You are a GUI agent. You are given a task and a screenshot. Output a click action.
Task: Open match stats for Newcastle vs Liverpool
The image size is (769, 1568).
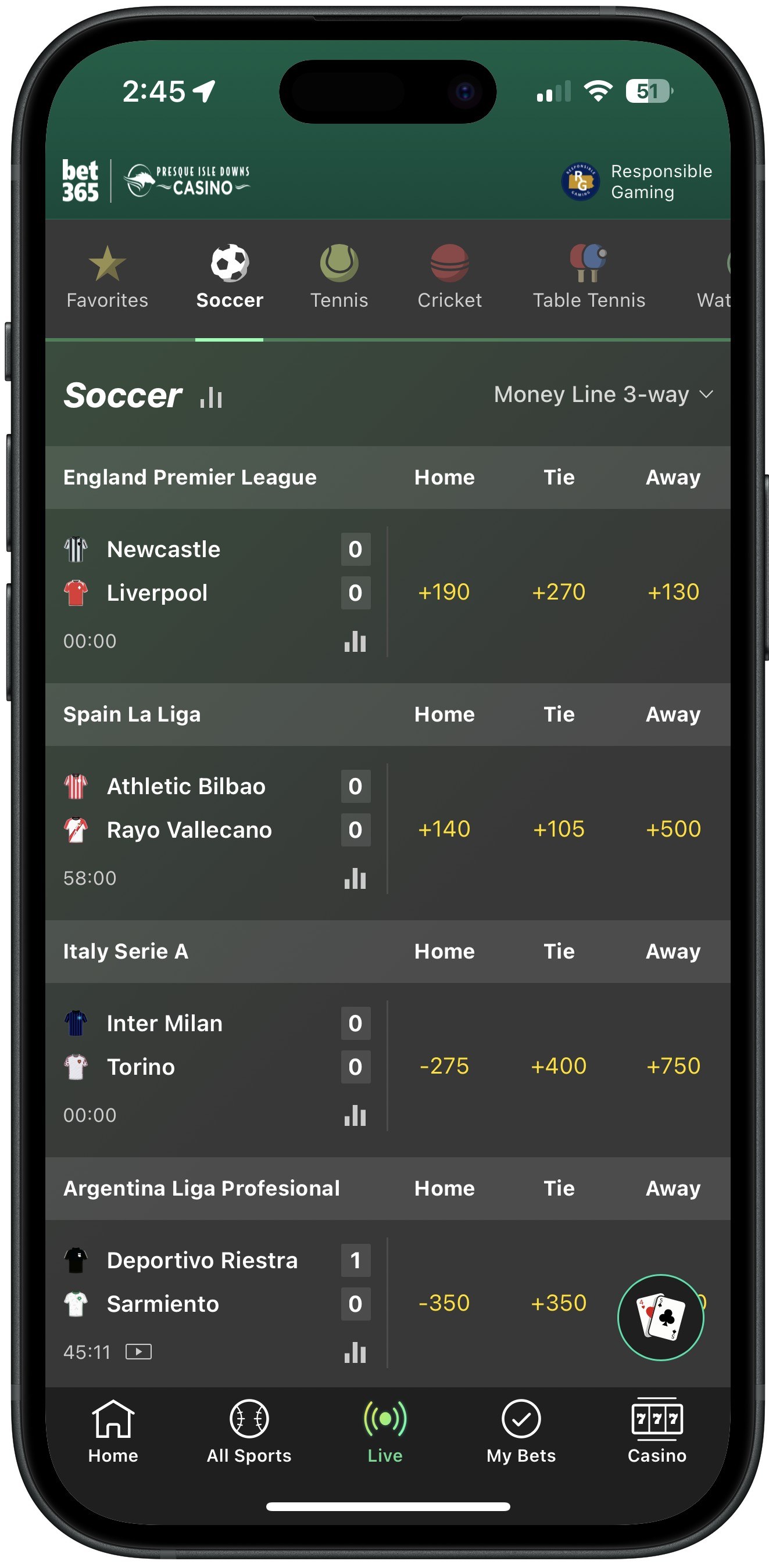pyautogui.click(x=355, y=641)
